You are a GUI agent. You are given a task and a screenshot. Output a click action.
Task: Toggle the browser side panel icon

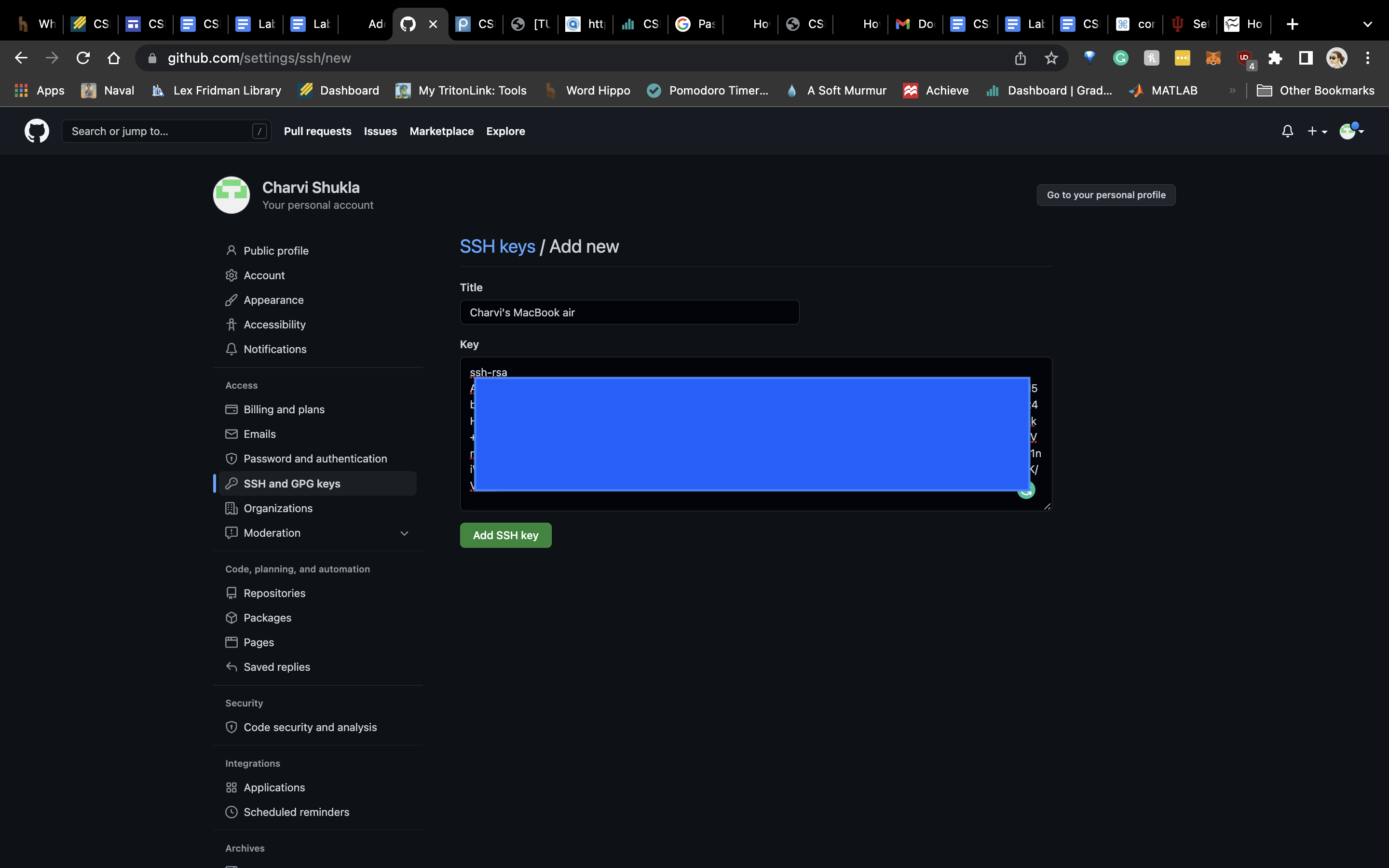pyautogui.click(x=1306, y=58)
